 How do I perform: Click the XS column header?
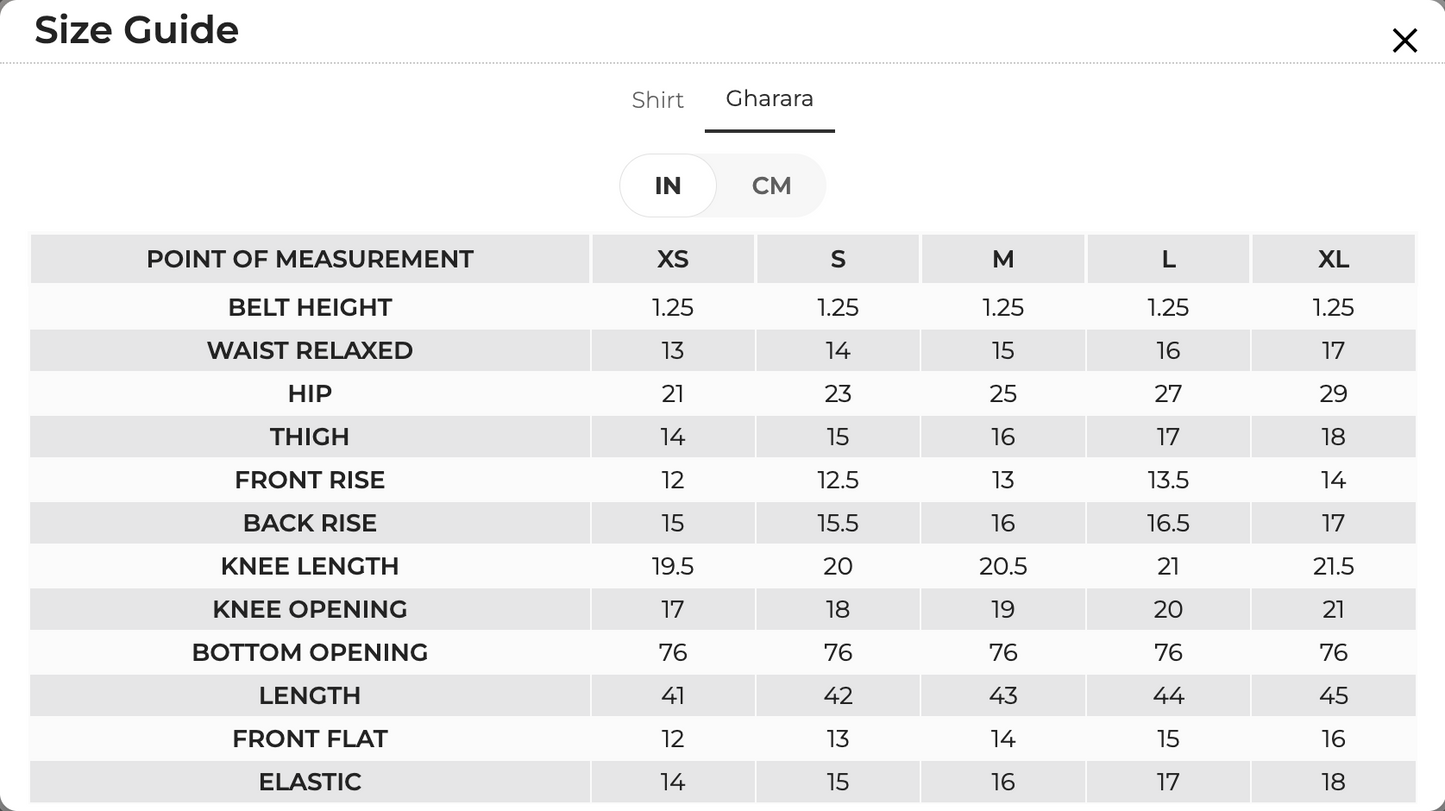[673, 259]
